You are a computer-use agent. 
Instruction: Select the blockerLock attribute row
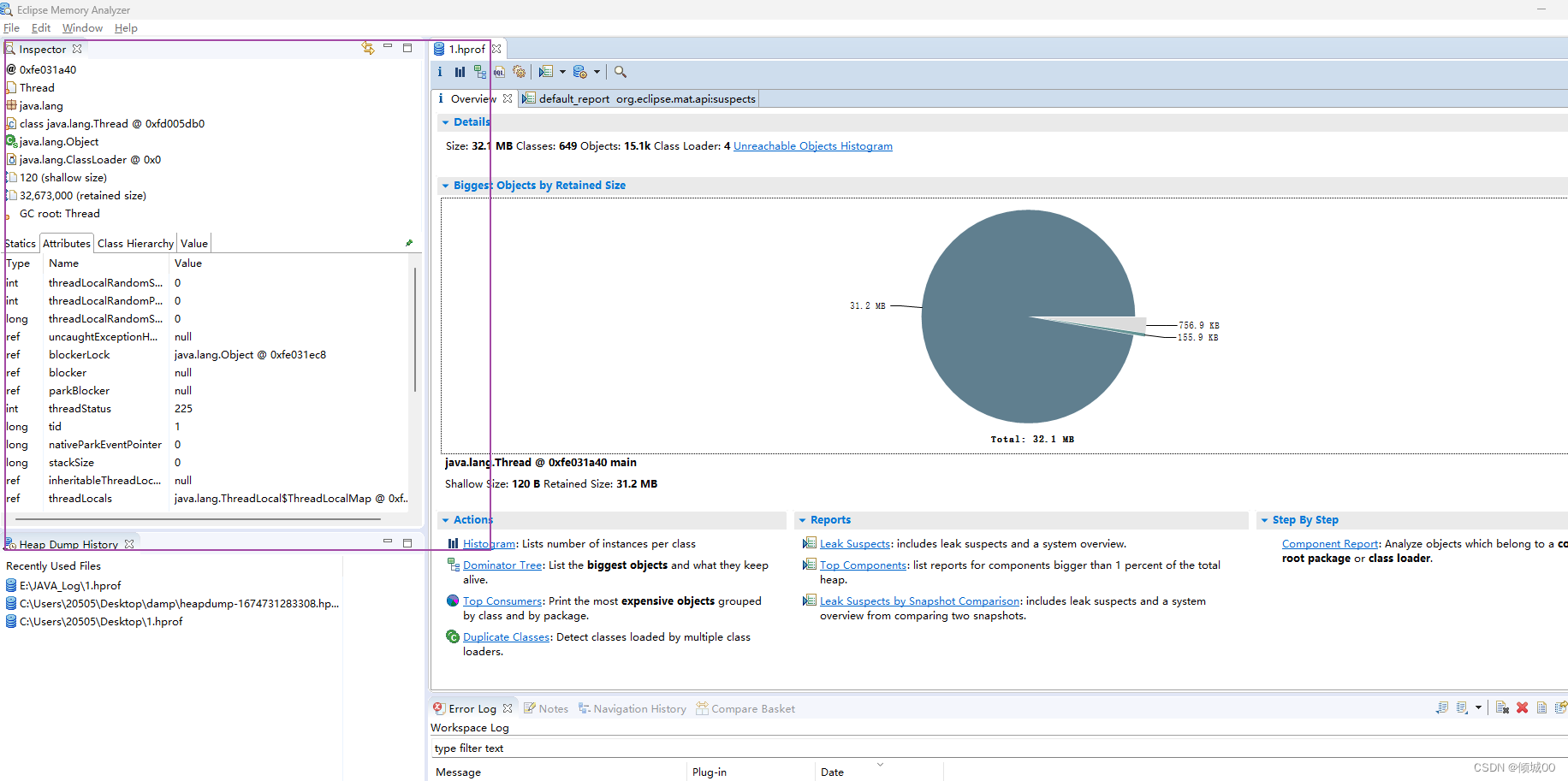(205, 355)
